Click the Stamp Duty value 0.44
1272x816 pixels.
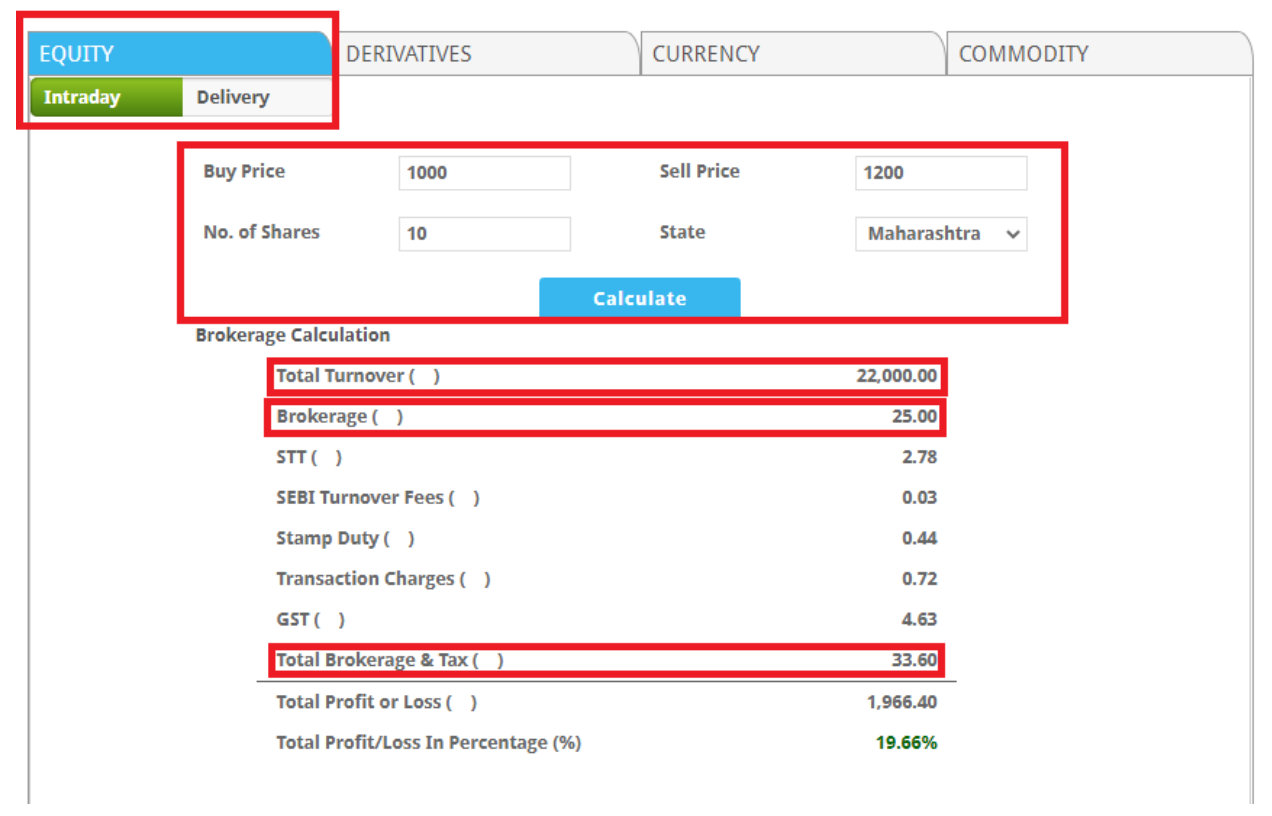(x=918, y=539)
